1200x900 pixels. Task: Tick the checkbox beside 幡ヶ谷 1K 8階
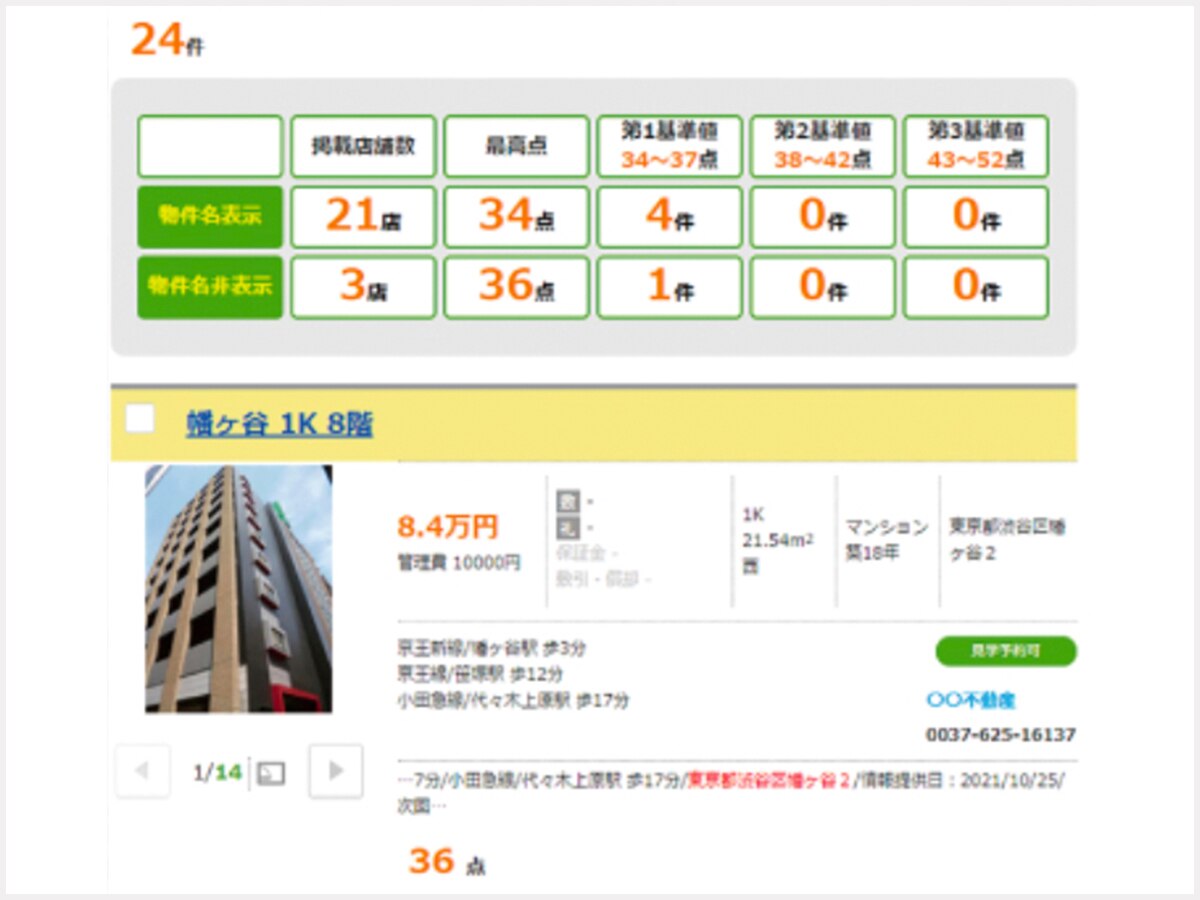tap(140, 418)
